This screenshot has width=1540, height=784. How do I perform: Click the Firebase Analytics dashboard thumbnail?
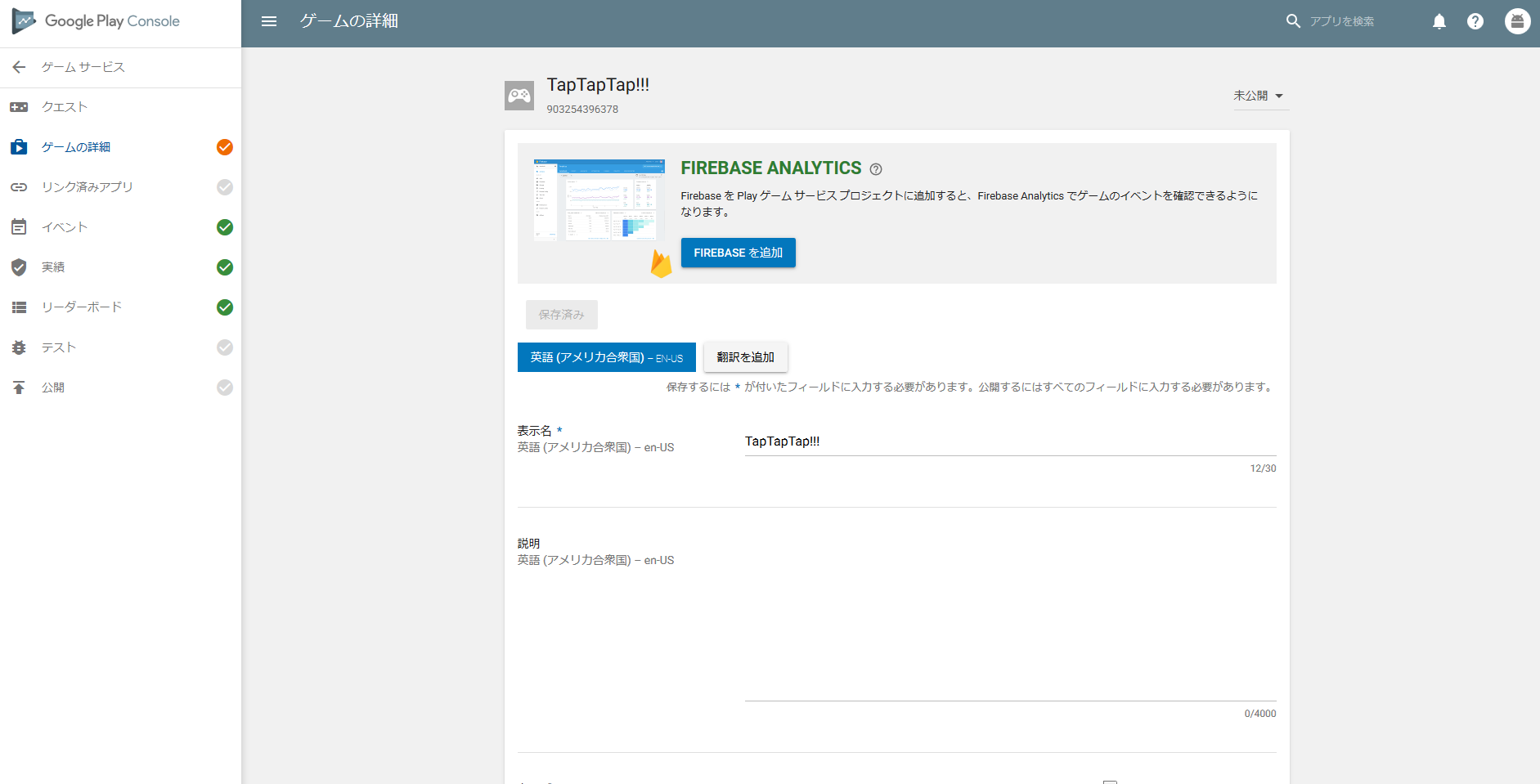click(599, 200)
